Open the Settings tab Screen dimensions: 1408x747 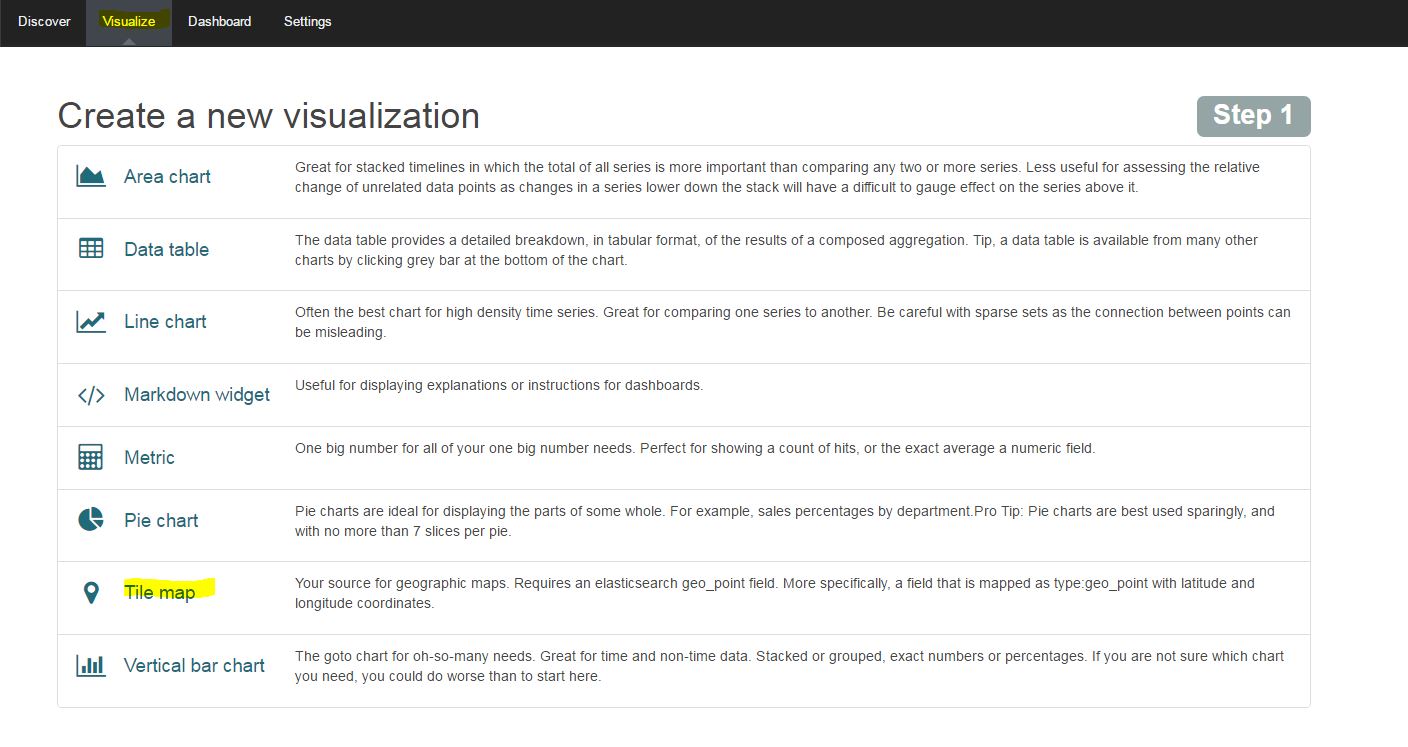[x=307, y=21]
